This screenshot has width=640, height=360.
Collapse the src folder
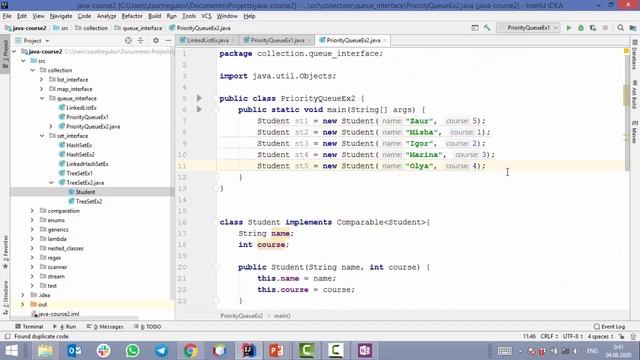click(x=24, y=61)
